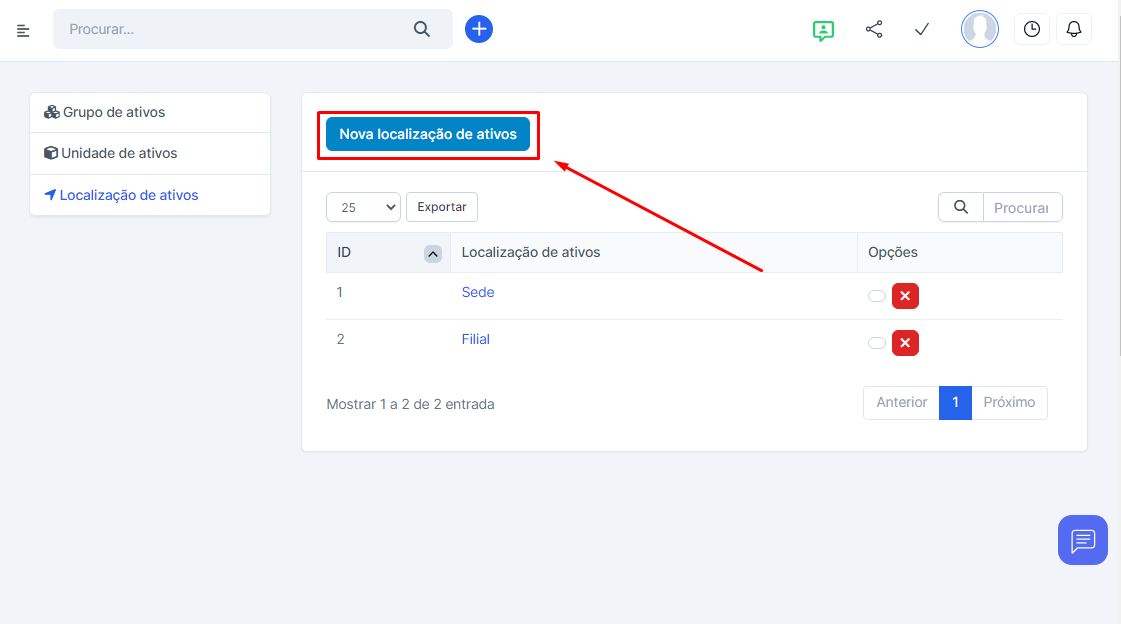
Task: Click the share icon in top bar
Action: (874, 30)
